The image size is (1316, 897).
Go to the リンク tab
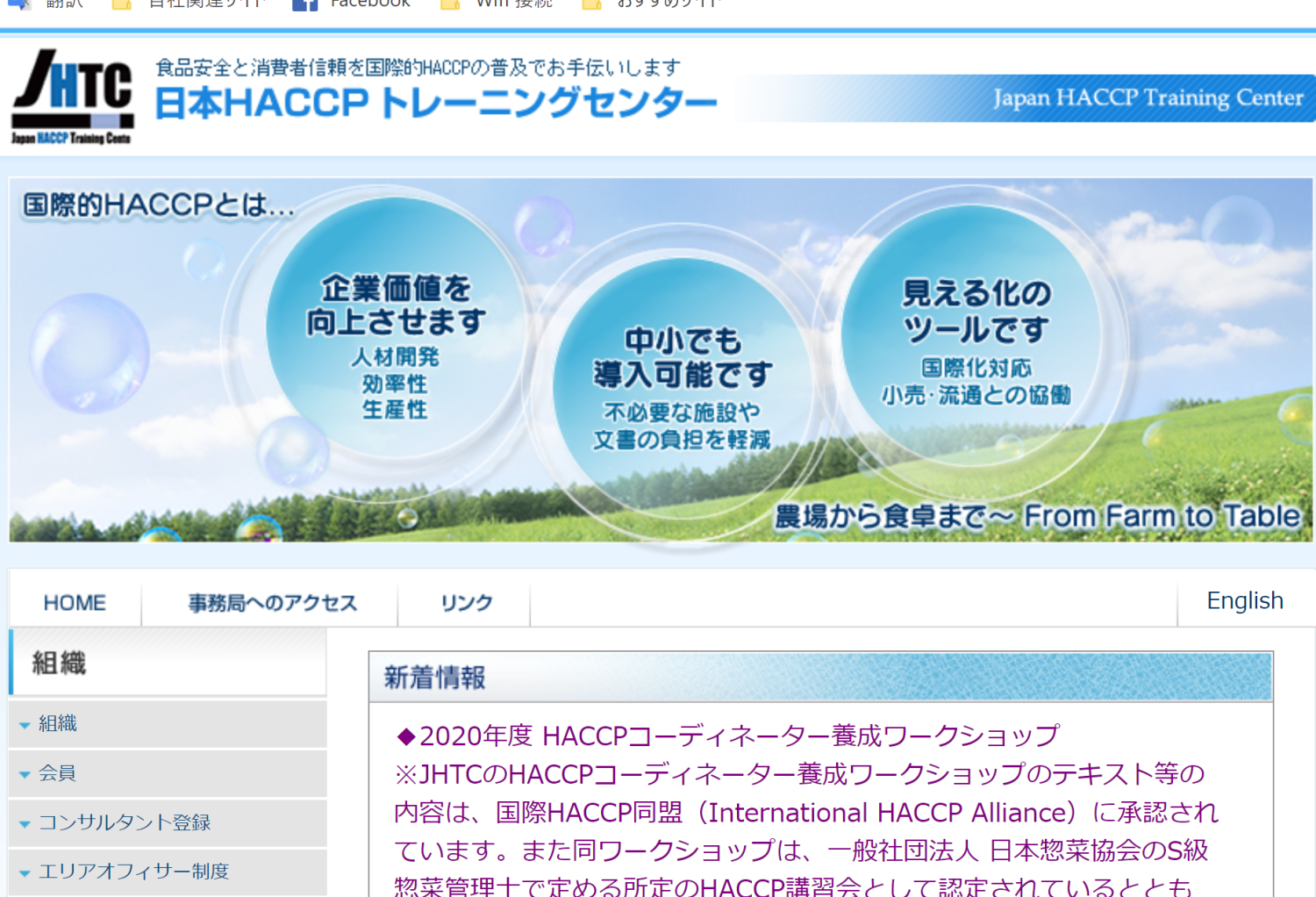click(466, 603)
